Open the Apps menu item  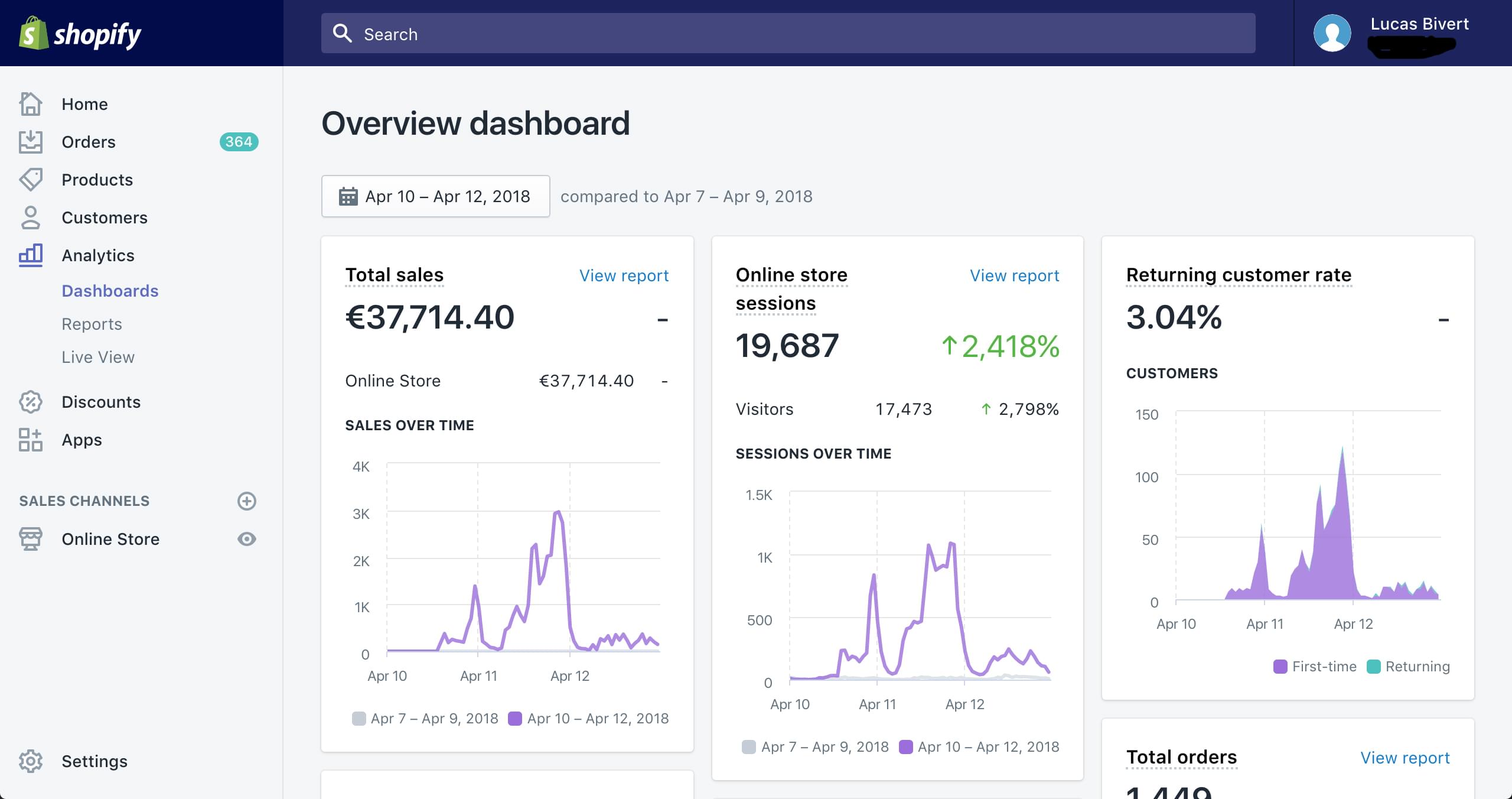point(82,440)
